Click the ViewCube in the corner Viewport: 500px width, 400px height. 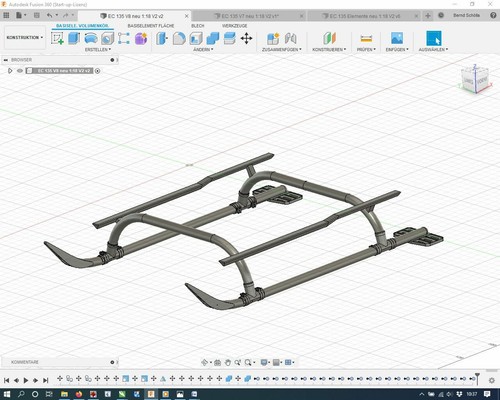click(x=475, y=79)
